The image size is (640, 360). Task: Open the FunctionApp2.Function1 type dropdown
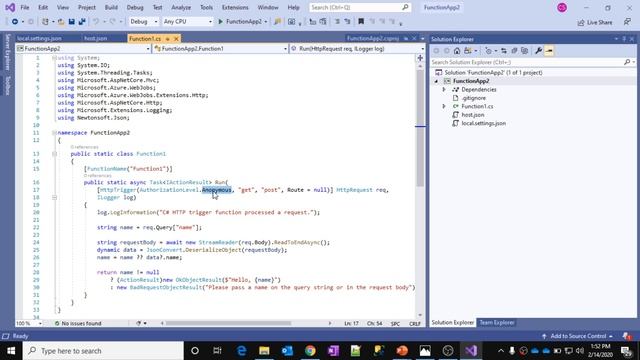(x=220, y=49)
